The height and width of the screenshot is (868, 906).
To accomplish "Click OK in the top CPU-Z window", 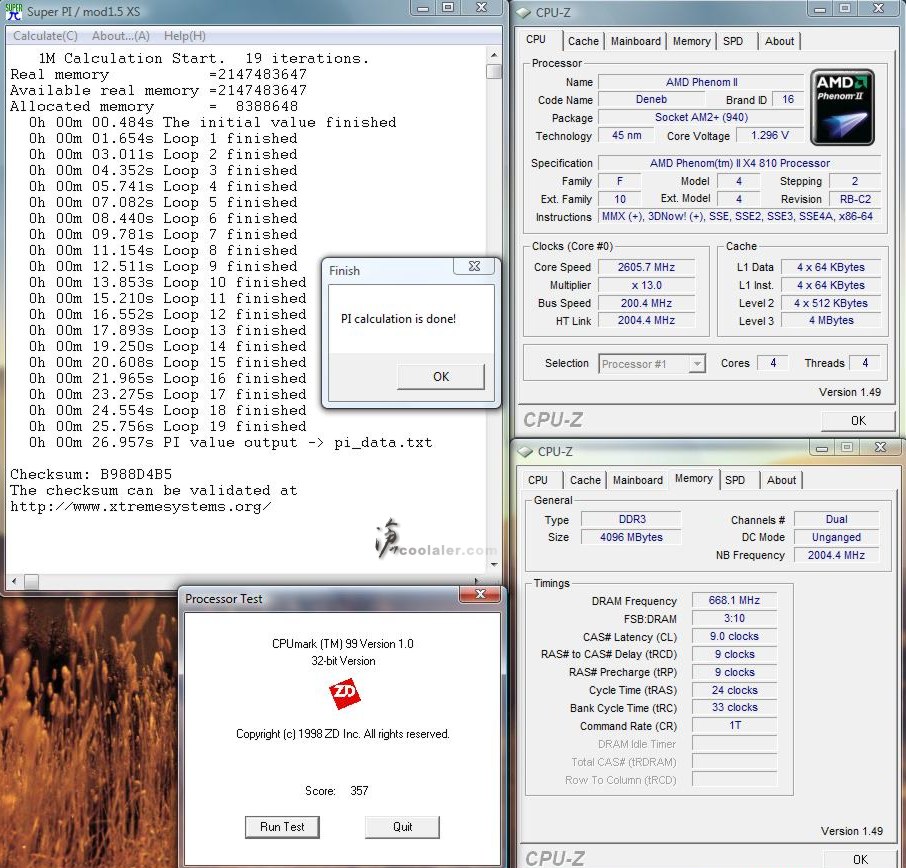I will (x=858, y=421).
